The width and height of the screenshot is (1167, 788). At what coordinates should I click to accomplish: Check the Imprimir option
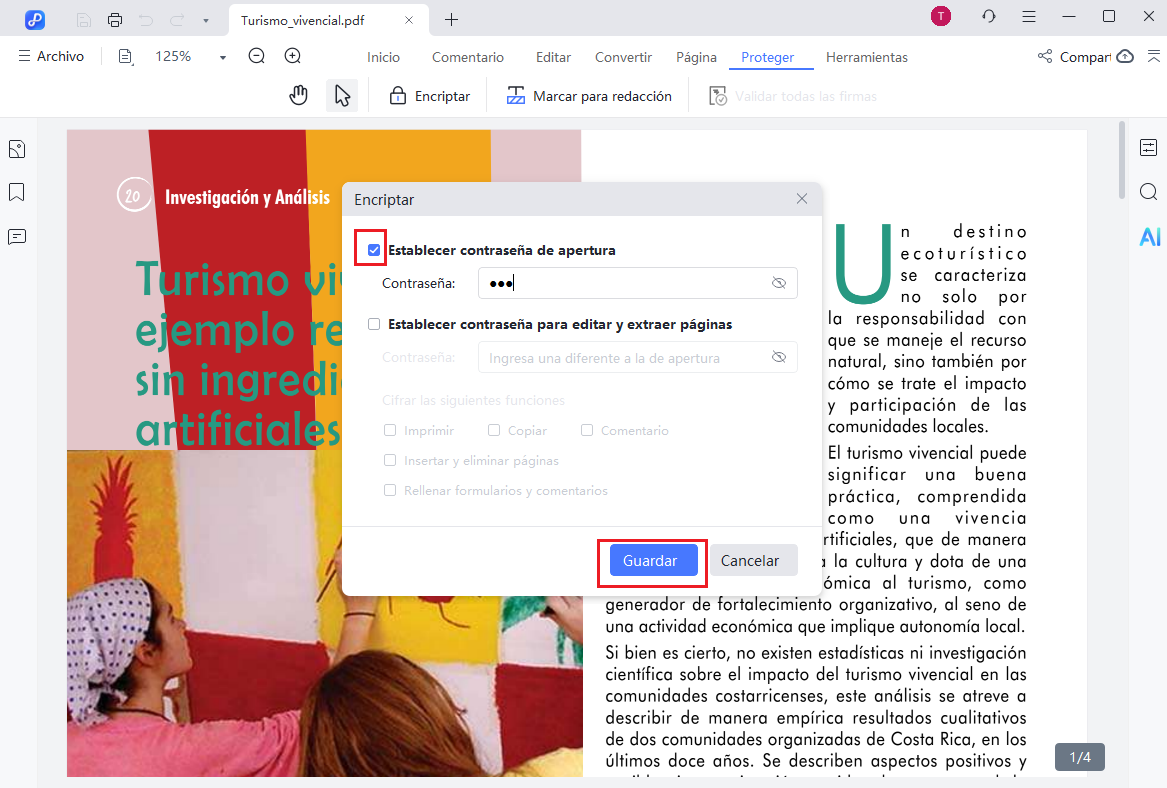[x=390, y=430]
